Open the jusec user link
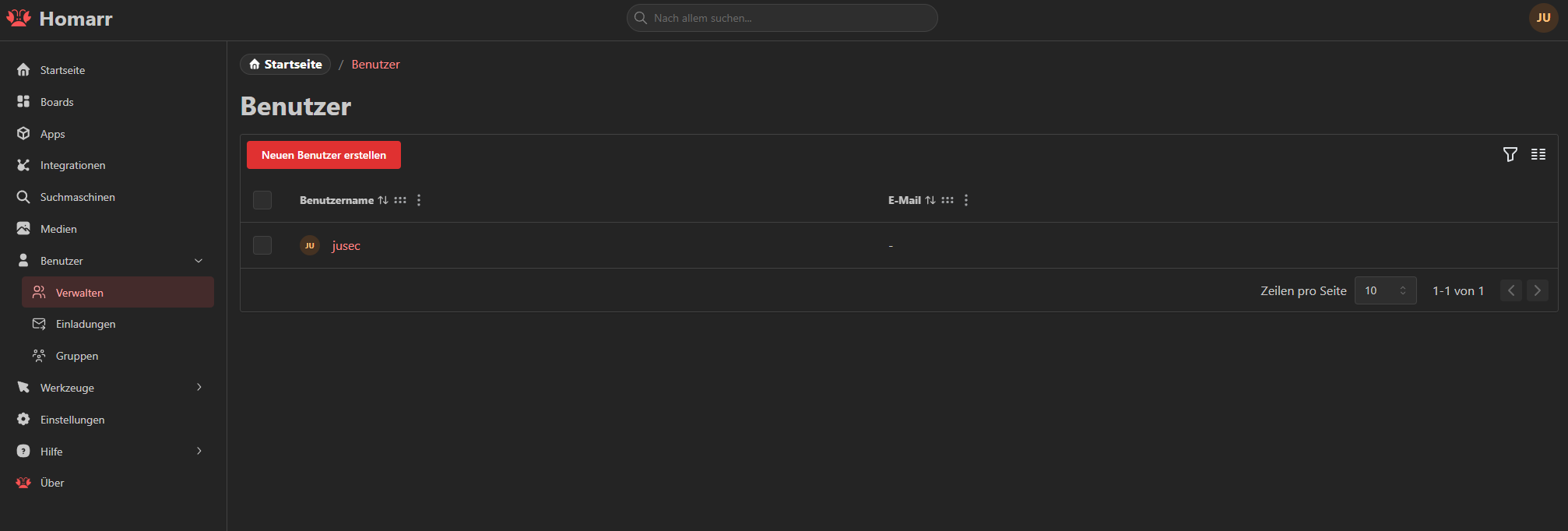 click(346, 246)
